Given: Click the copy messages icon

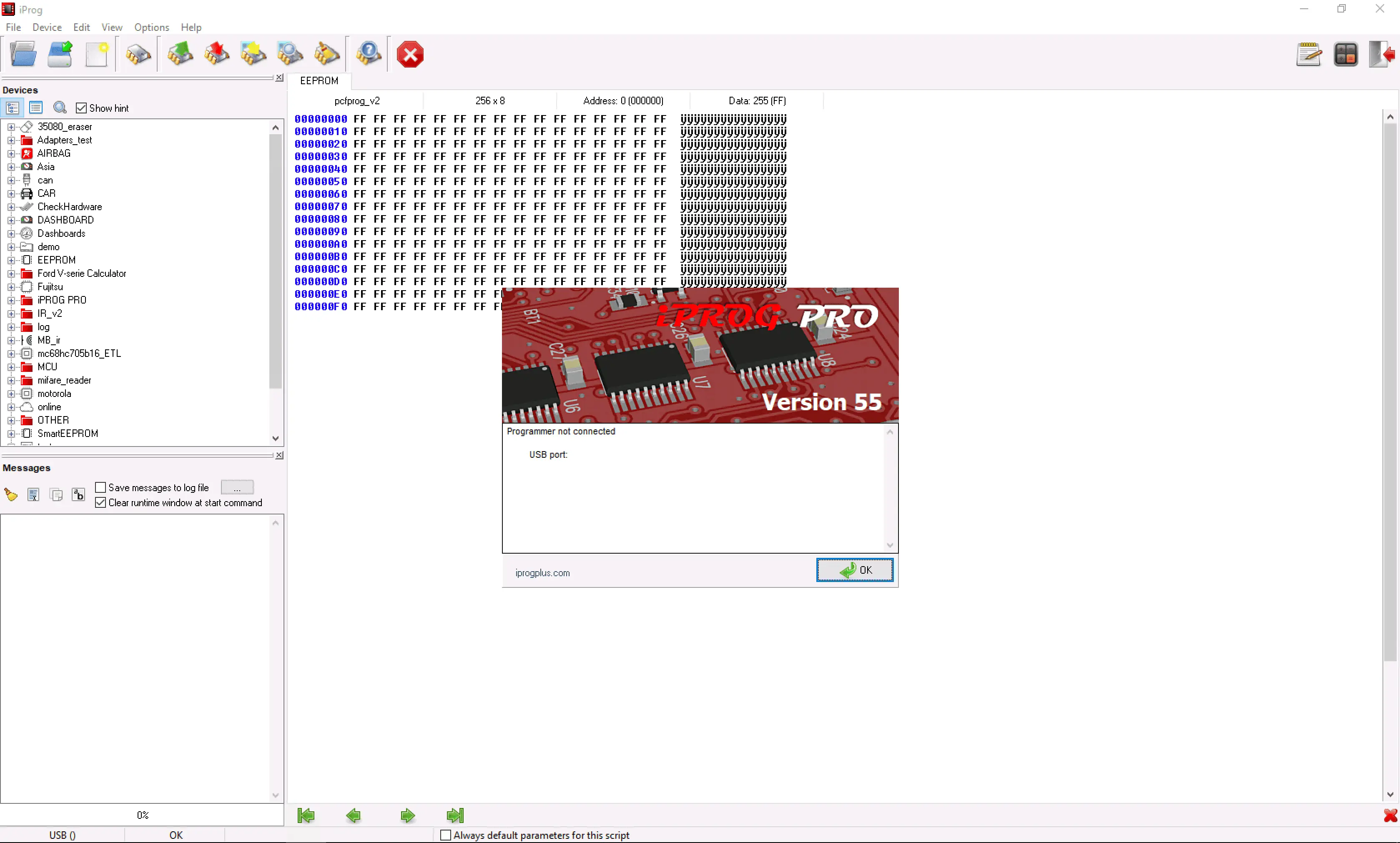Looking at the screenshot, I should pyautogui.click(x=56, y=494).
